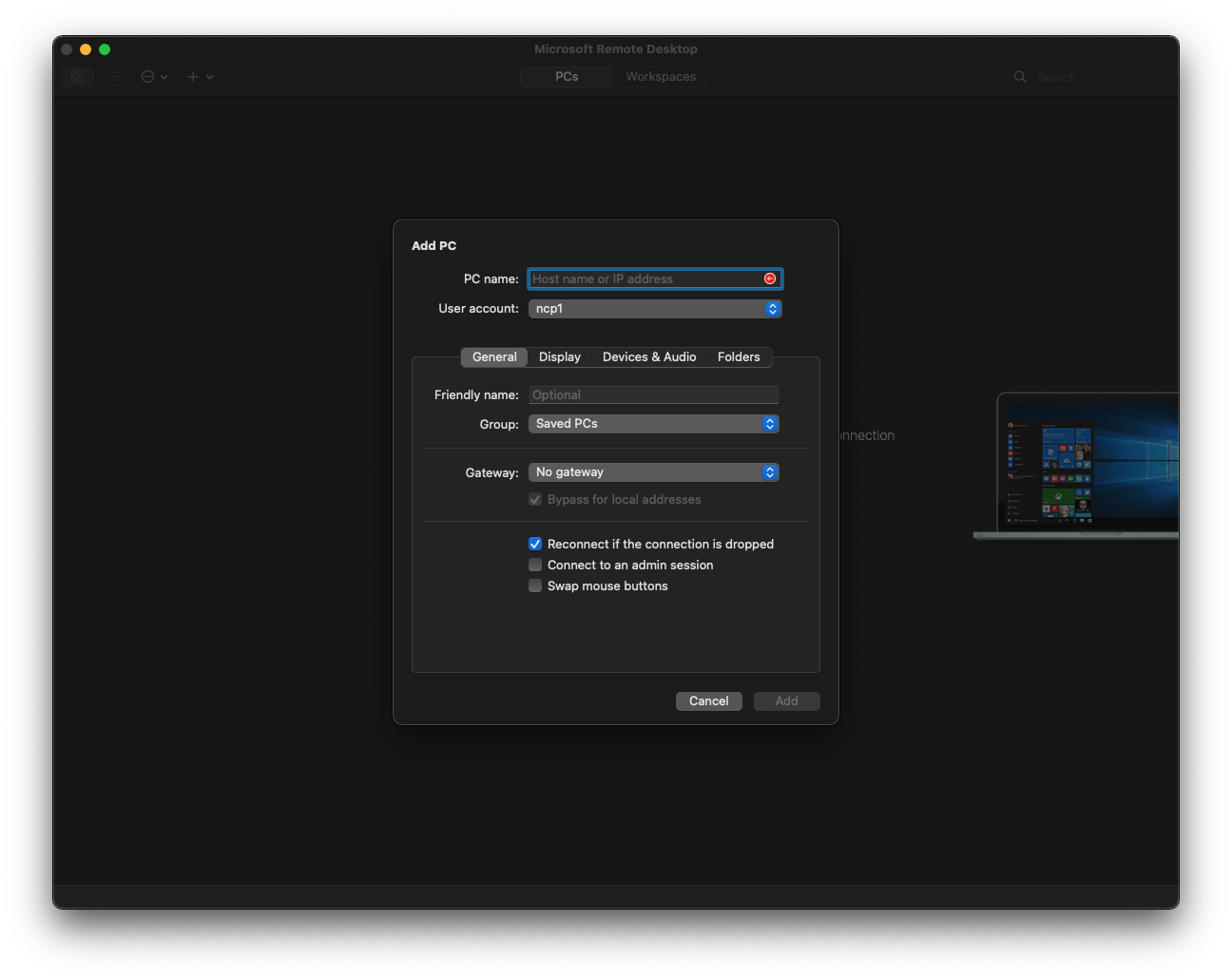Image resolution: width=1232 pixels, height=979 pixels.
Task: Cancel the Add PC dialog
Action: click(709, 701)
